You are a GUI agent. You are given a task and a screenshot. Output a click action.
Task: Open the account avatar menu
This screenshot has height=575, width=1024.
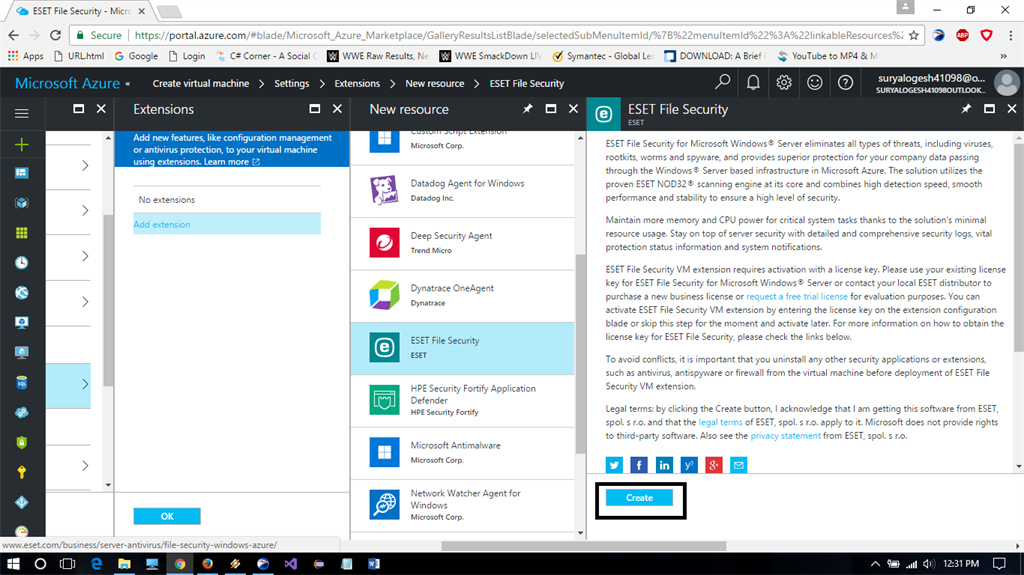click(1006, 83)
